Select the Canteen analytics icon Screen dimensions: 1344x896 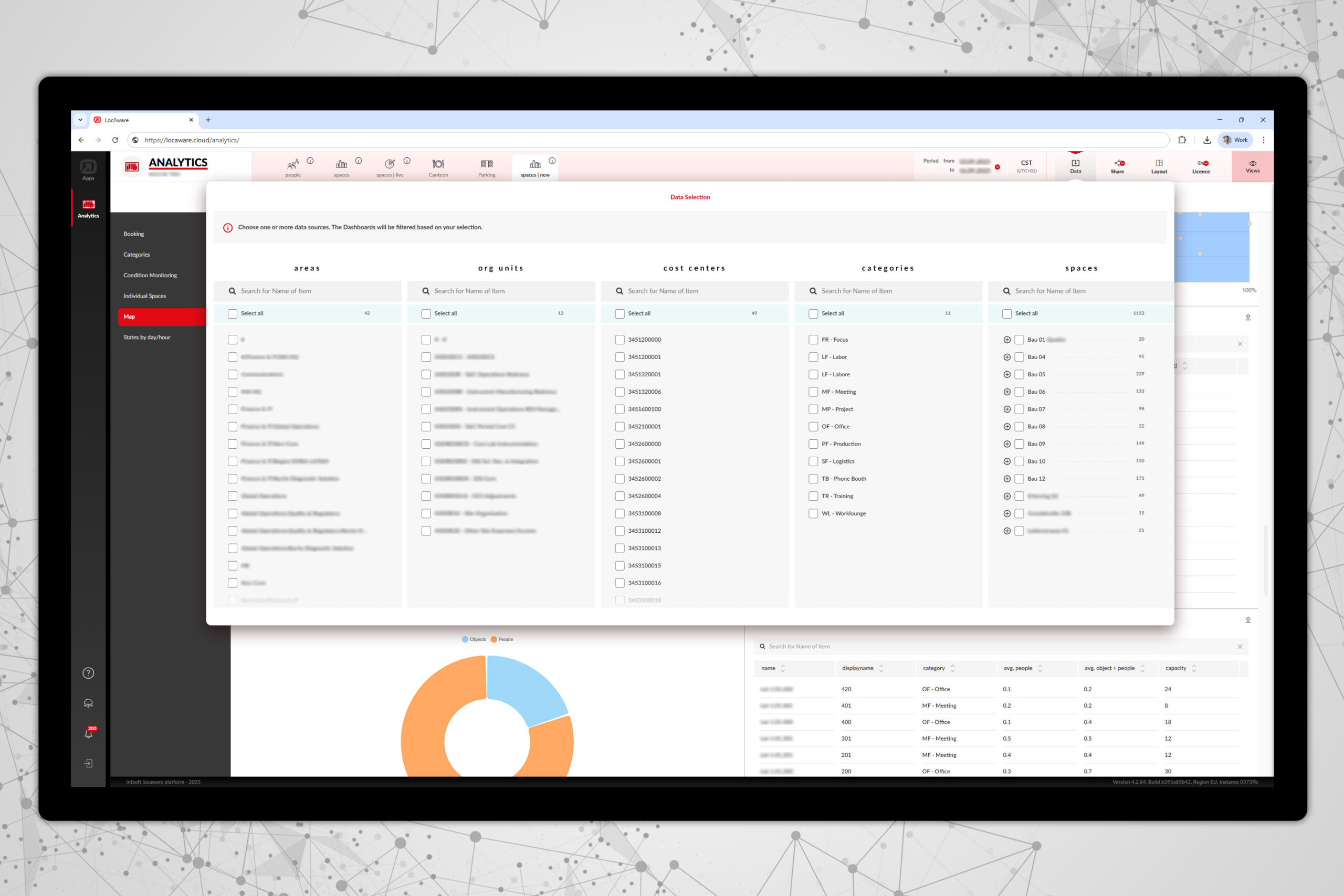[438, 166]
